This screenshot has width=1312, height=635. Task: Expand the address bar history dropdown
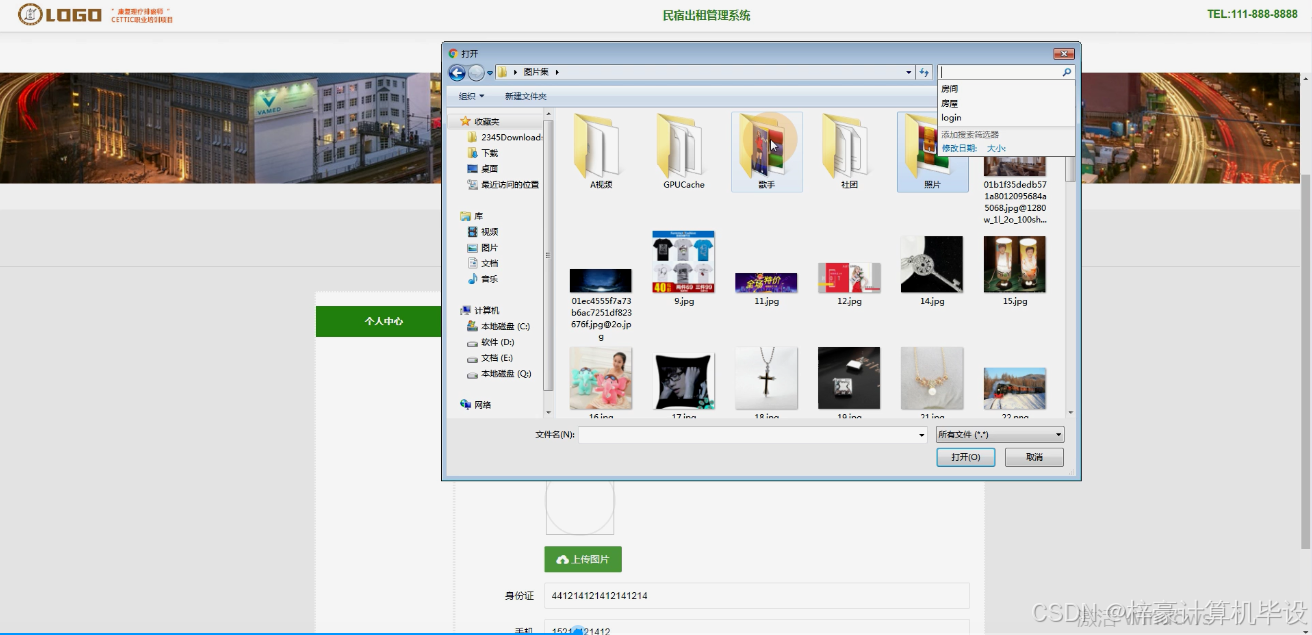pyautogui.click(x=909, y=72)
